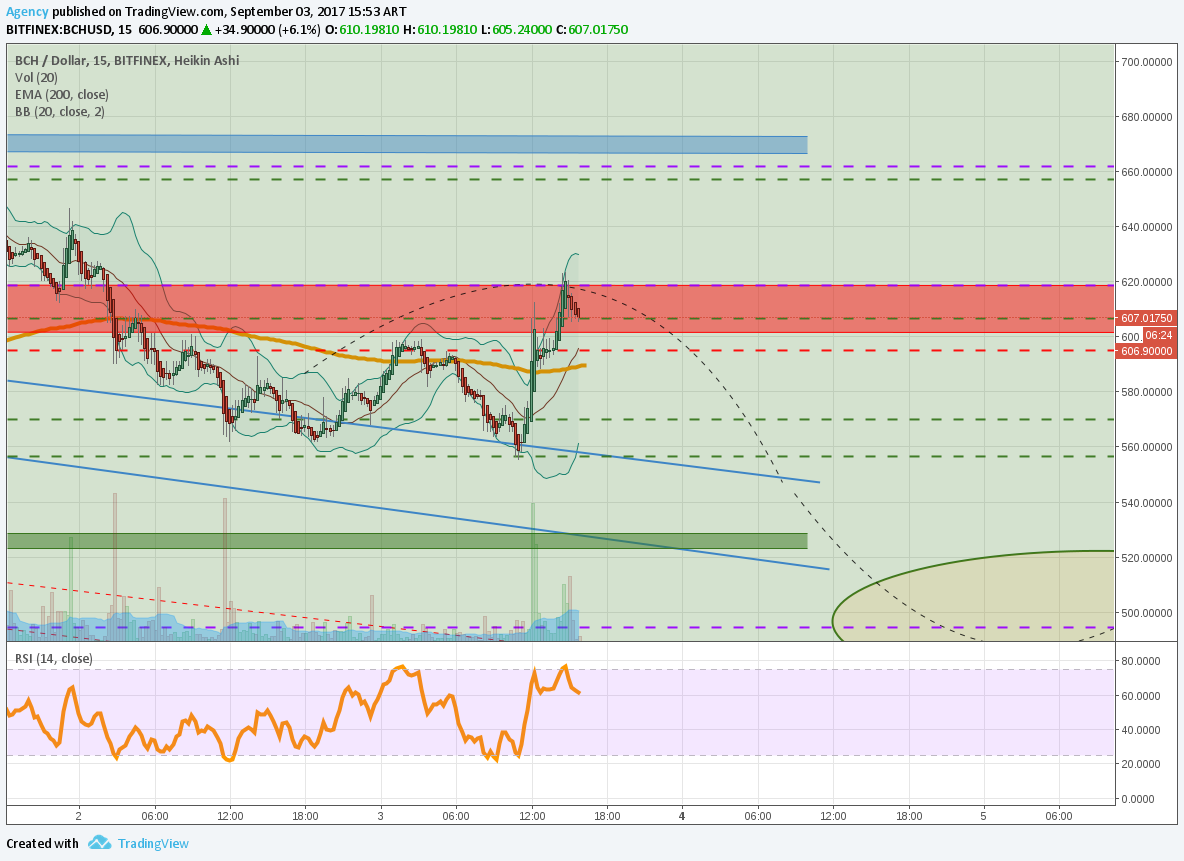Click the 06:24 bar countdown label
1184x861 pixels.
click(x=1159, y=335)
